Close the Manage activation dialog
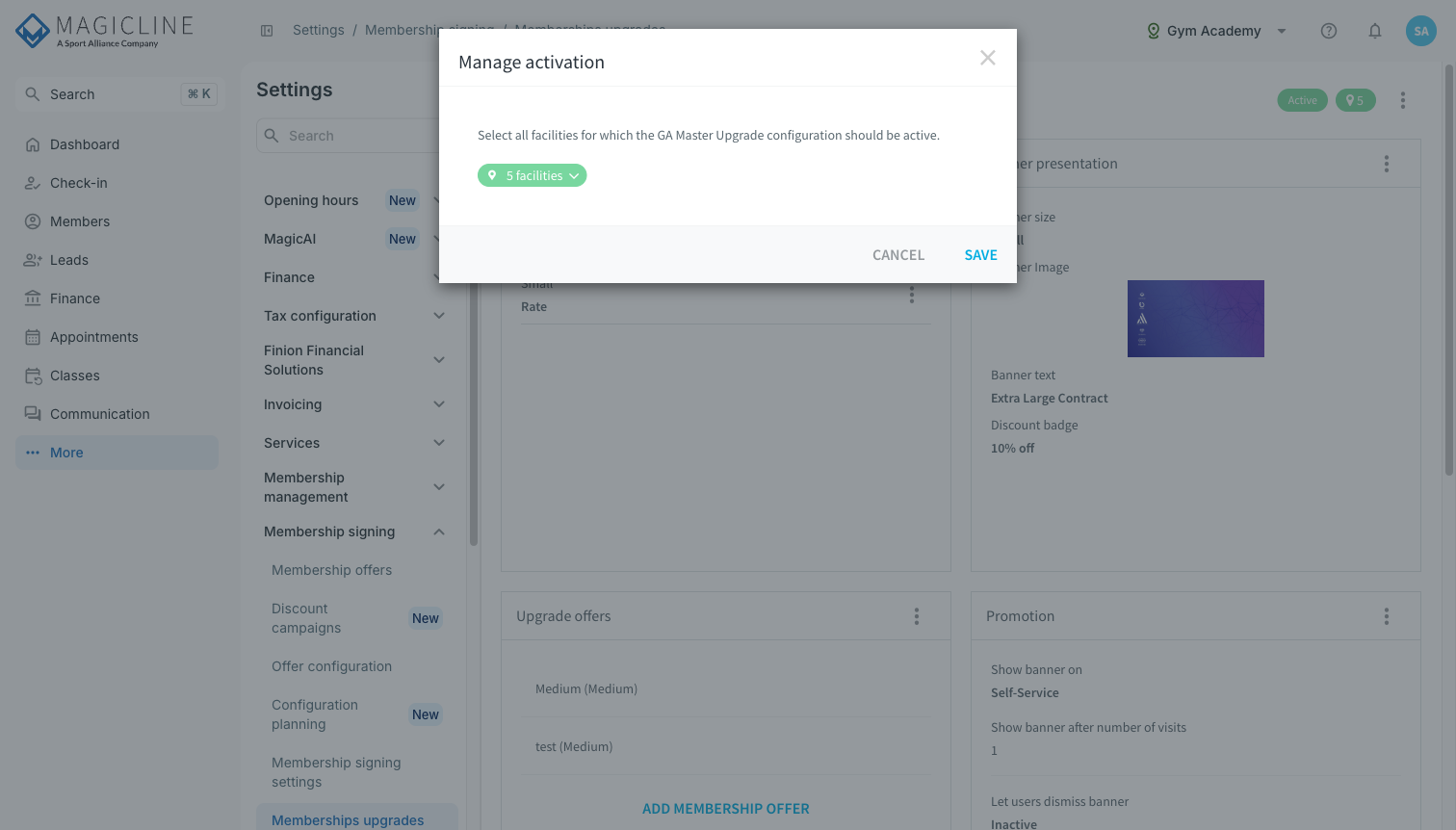This screenshot has width=1456, height=830. (988, 58)
